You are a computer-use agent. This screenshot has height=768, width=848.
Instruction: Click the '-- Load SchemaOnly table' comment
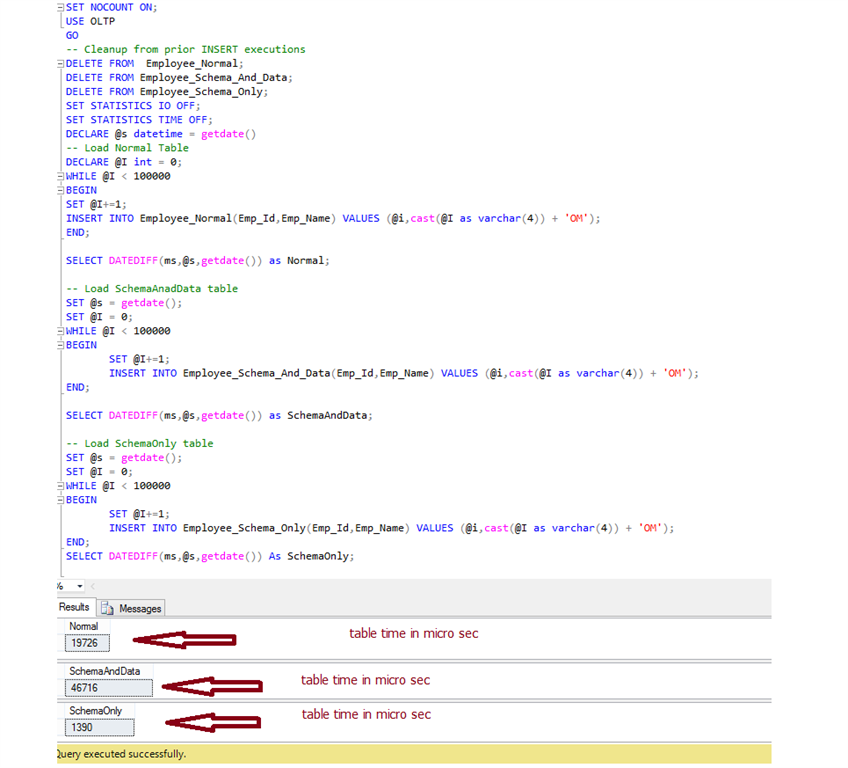(x=140, y=443)
